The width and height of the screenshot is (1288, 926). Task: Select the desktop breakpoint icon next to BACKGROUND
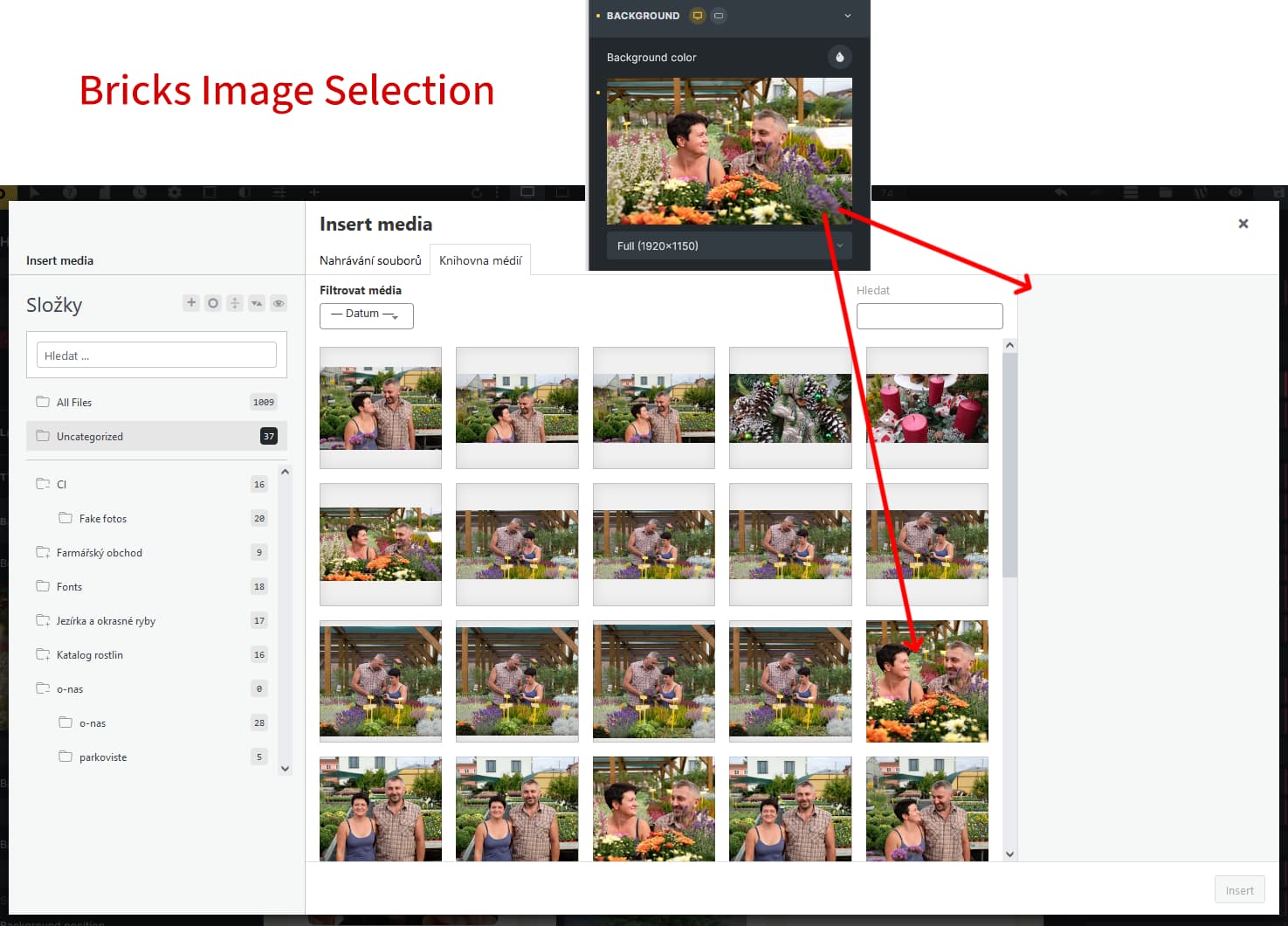pyautogui.click(x=697, y=16)
